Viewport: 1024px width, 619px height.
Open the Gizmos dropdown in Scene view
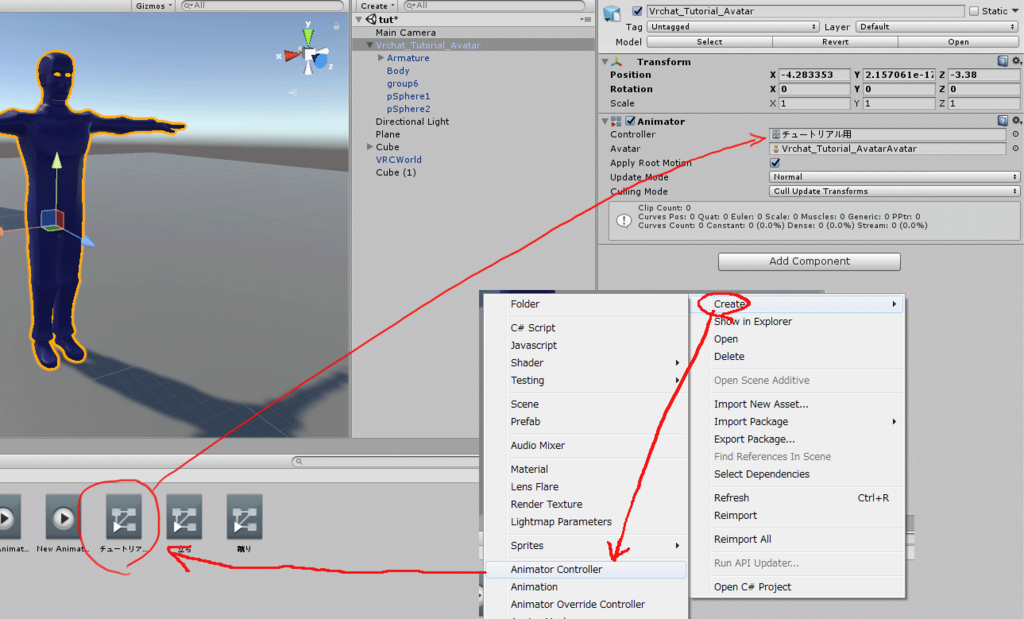coord(153,5)
